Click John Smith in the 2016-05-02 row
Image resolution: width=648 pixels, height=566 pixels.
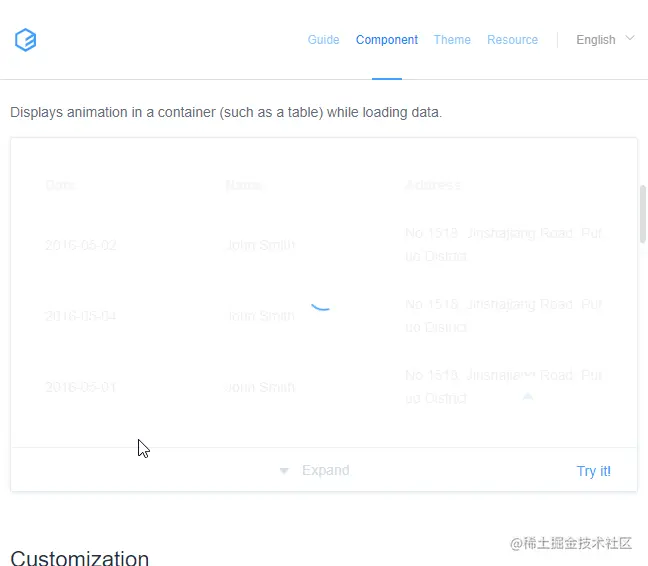260,245
